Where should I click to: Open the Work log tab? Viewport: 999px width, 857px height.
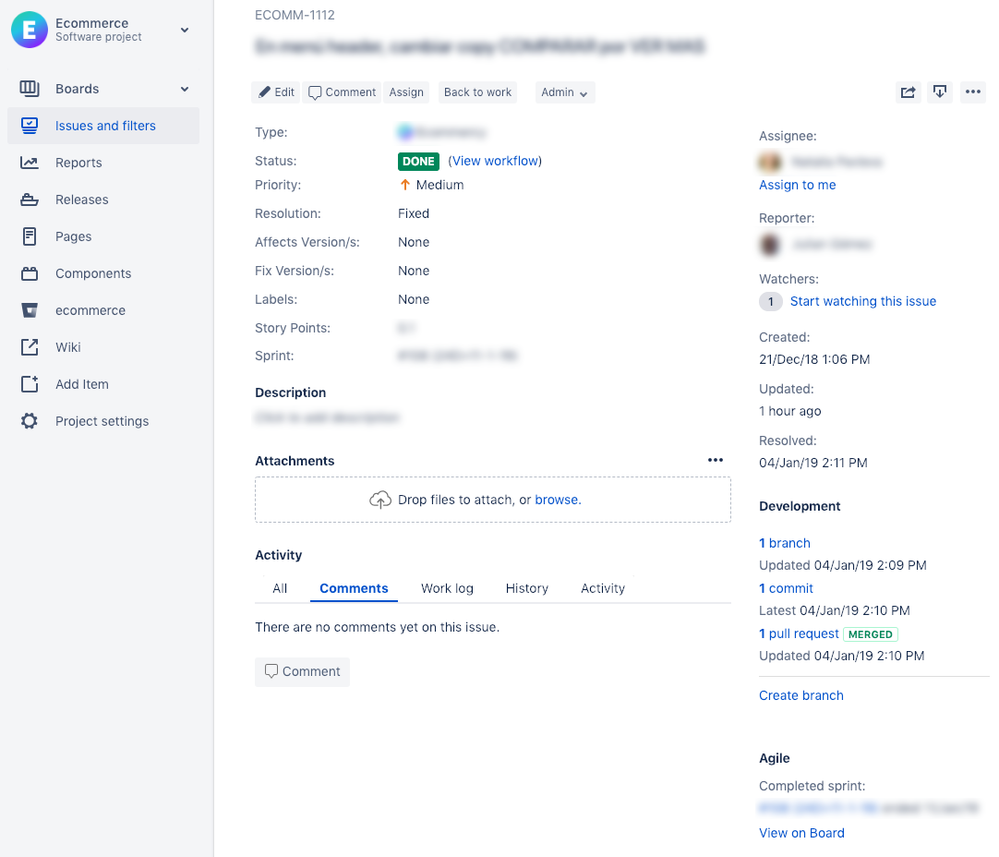[x=446, y=588]
